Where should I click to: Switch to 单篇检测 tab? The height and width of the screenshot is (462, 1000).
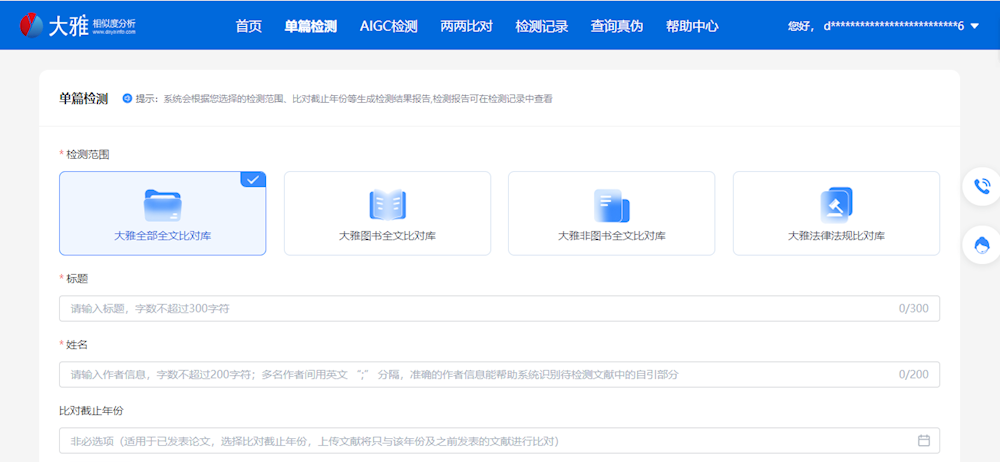point(311,27)
